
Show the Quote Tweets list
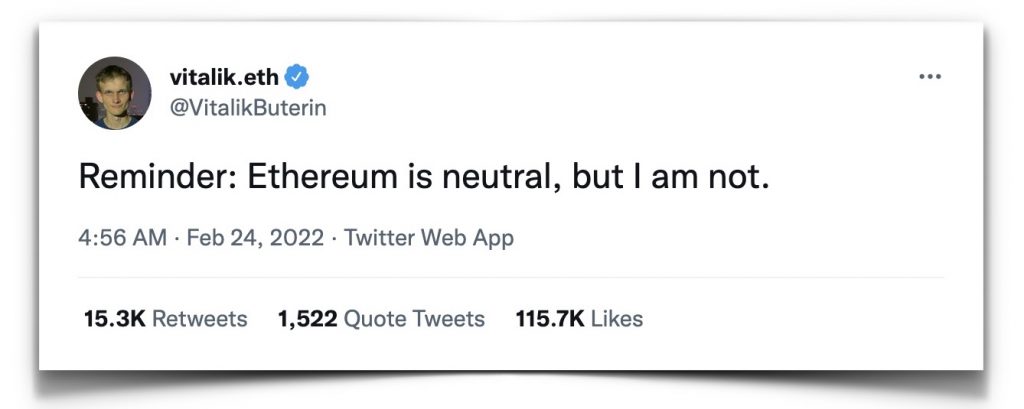pyautogui.click(x=414, y=319)
